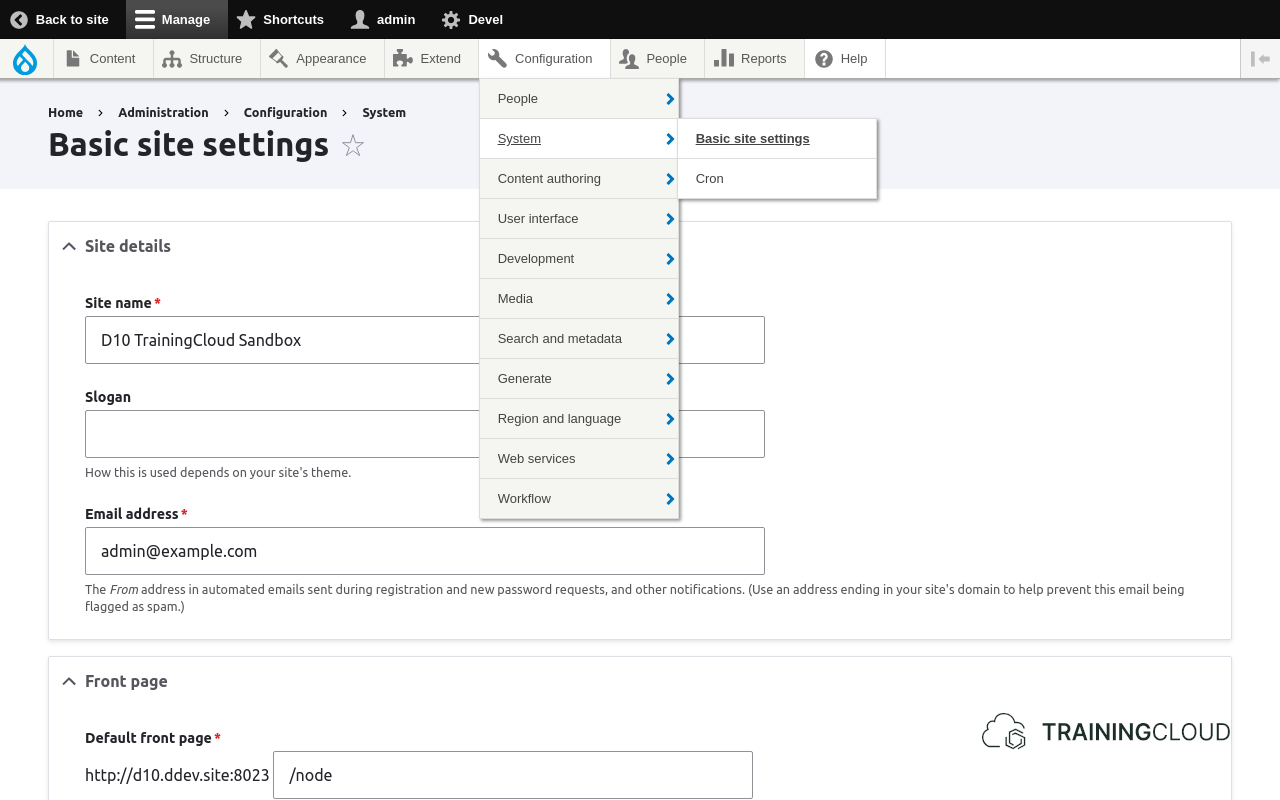
Task: Expand User interface chevron arrow
Action: [669, 219]
